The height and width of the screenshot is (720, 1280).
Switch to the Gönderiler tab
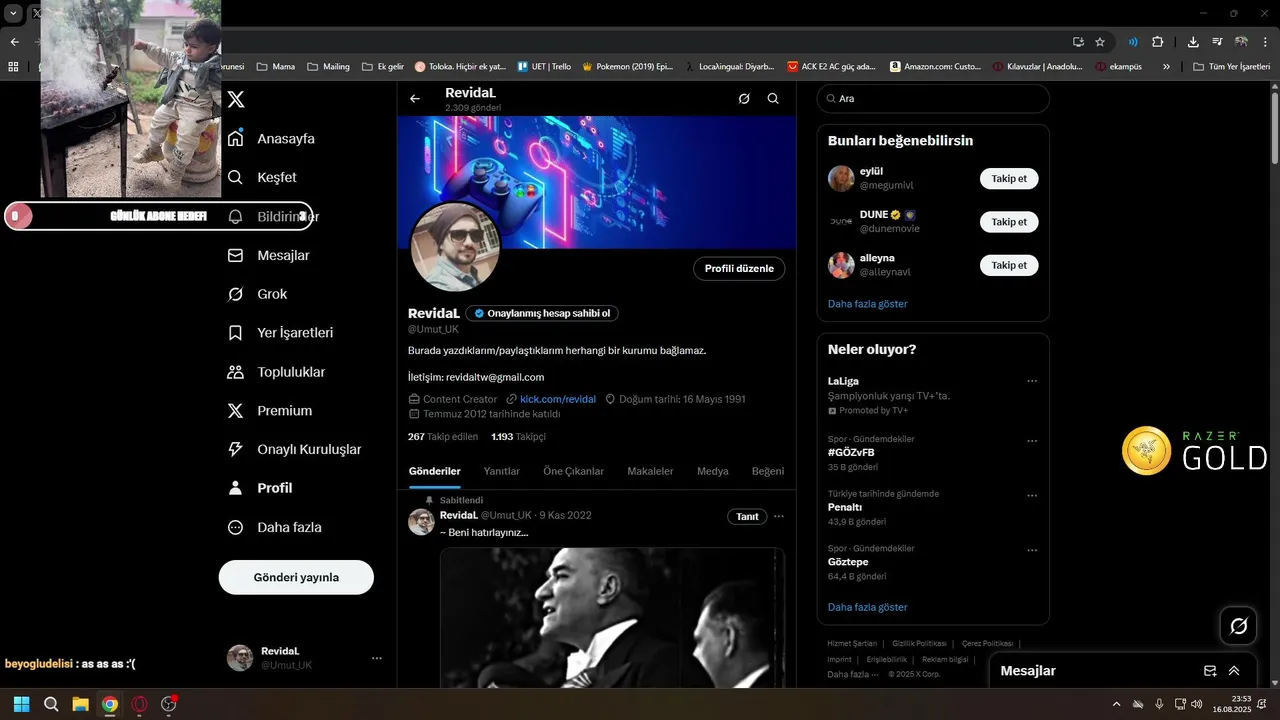pyautogui.click(x=435, y=471)
